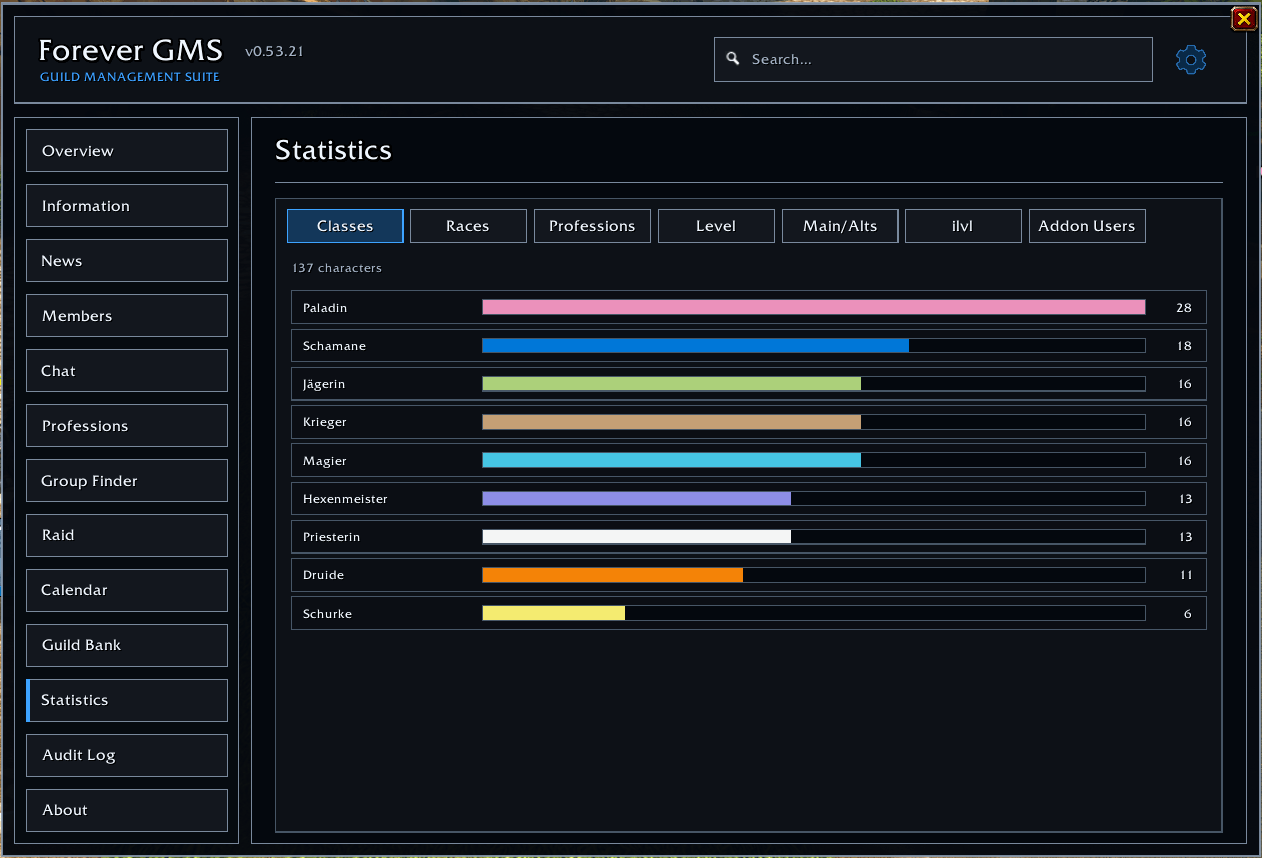This screenshot has width=1262, height=858.
Task: Switch to the ilvl tab
Action: click(963, 226)
